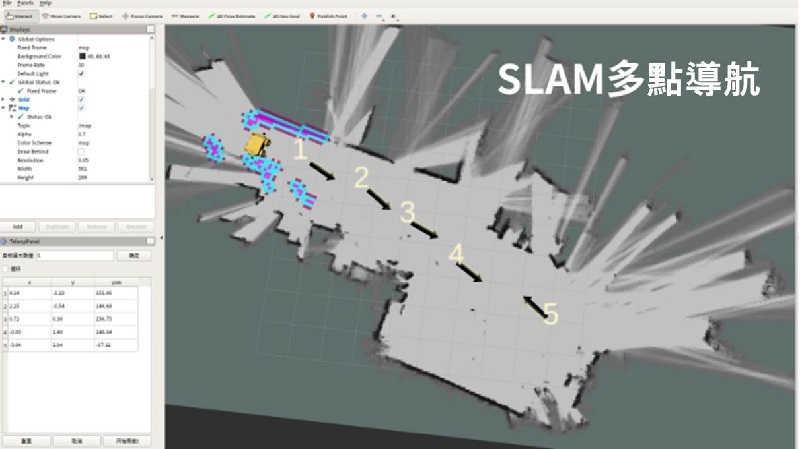Select the Map Topic value '/map'
The image size is (800, 449).
[85, 126]
